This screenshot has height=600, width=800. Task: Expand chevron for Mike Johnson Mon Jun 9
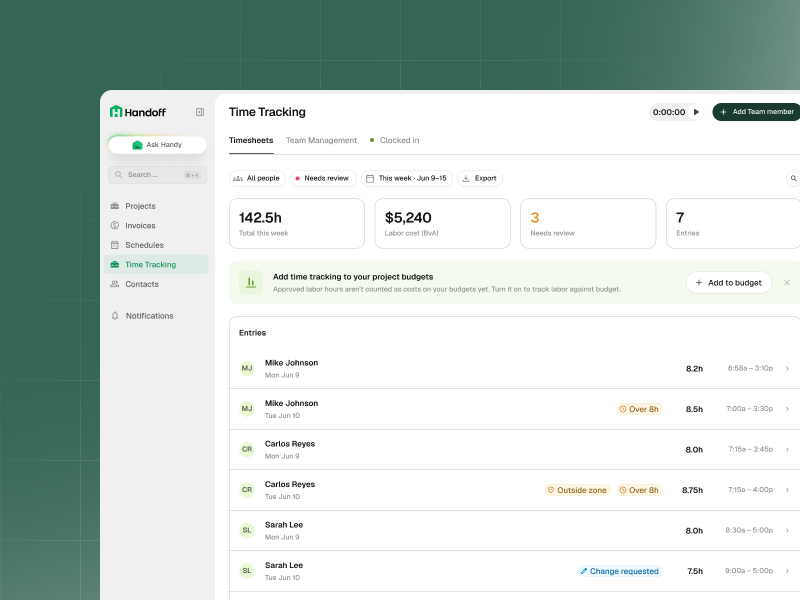pyautogui.click(x=787, y=368)
